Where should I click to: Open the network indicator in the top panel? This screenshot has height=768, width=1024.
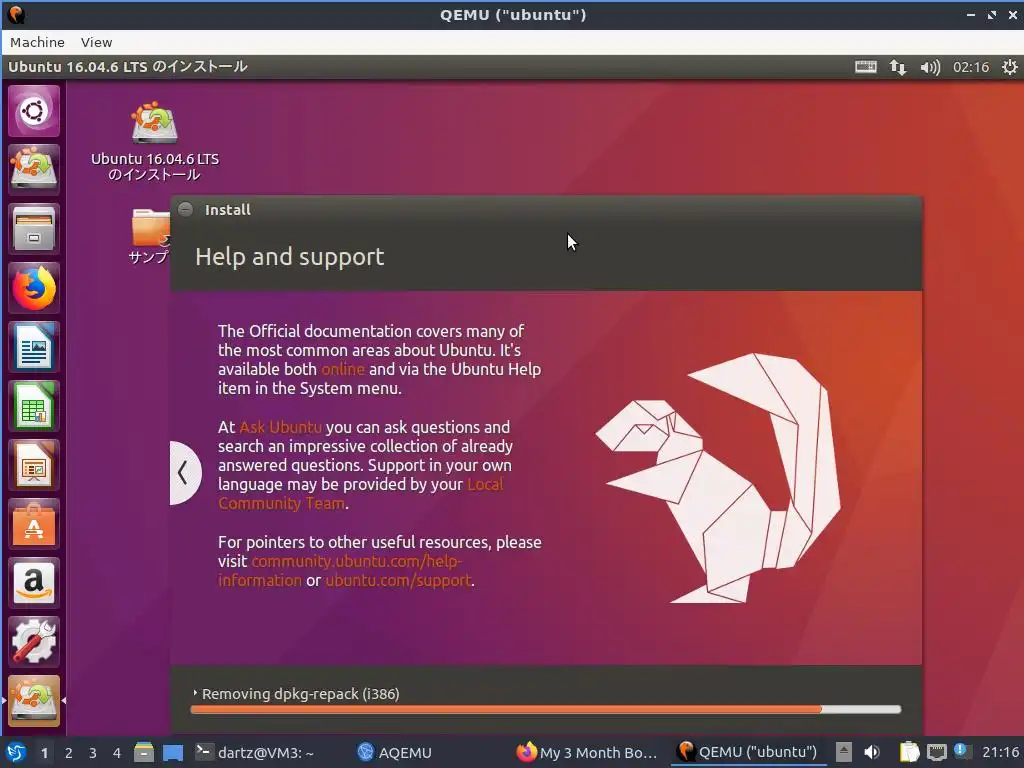[x=898, y=67]
